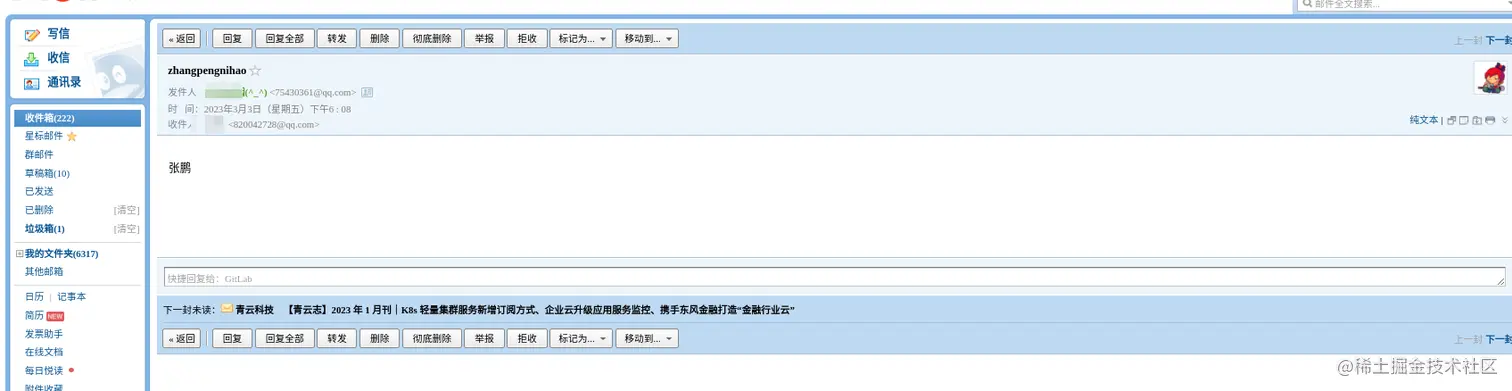Open 日历 calendar link

pyautogui.click(x=34, y=297)
